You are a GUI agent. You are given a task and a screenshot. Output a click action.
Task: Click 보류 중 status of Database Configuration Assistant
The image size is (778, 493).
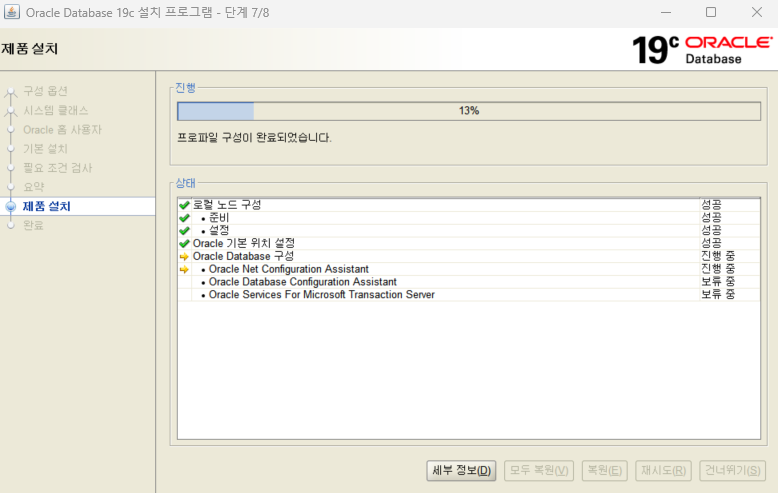pyautogui.click(x=718, y=282)
